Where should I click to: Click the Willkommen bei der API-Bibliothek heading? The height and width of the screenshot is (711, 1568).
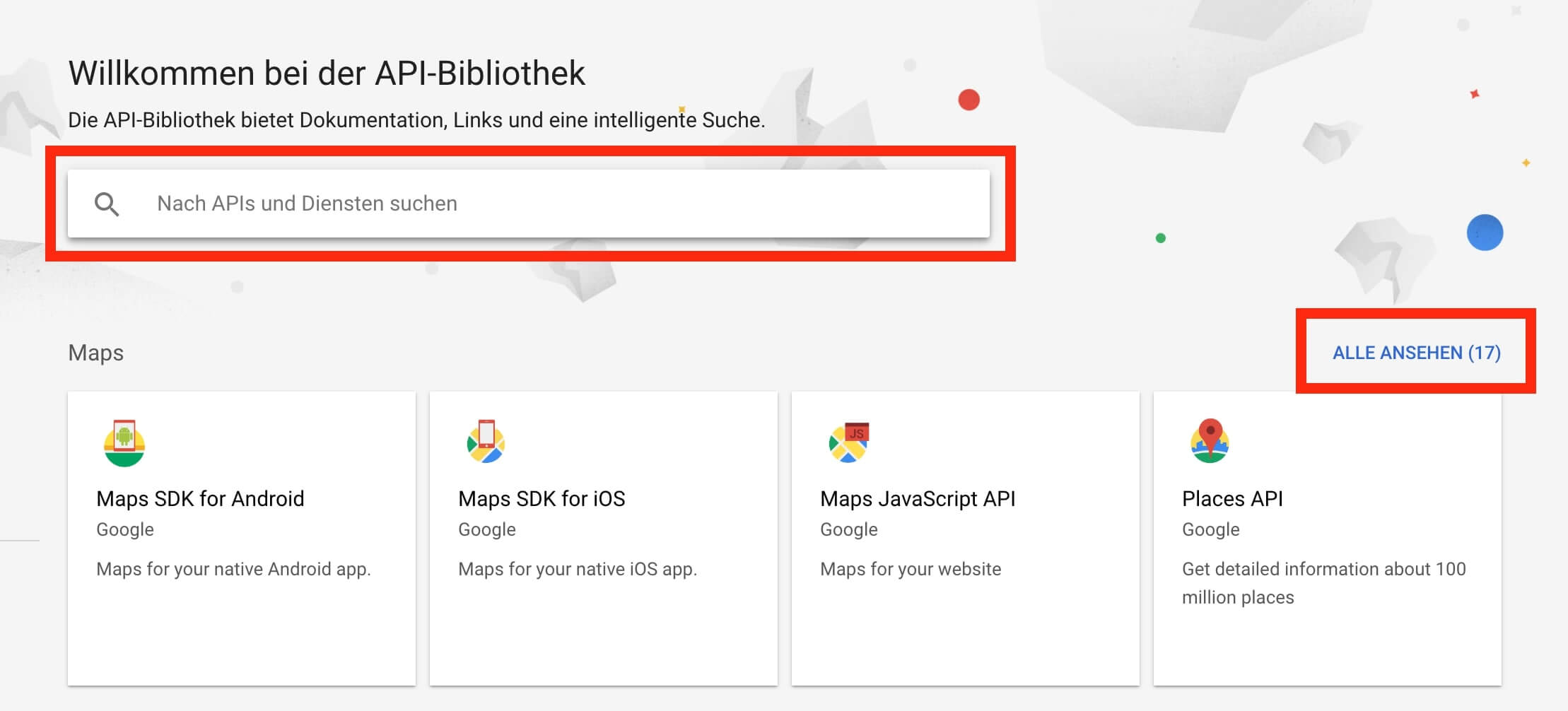327,72
